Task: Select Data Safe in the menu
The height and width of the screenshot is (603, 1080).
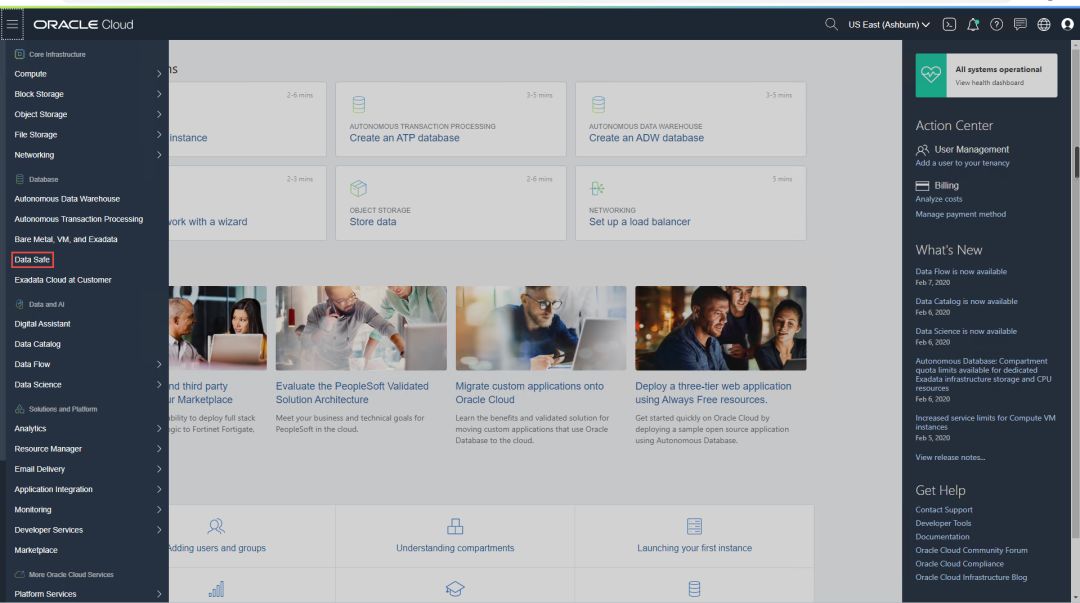Action: (32, 260)
